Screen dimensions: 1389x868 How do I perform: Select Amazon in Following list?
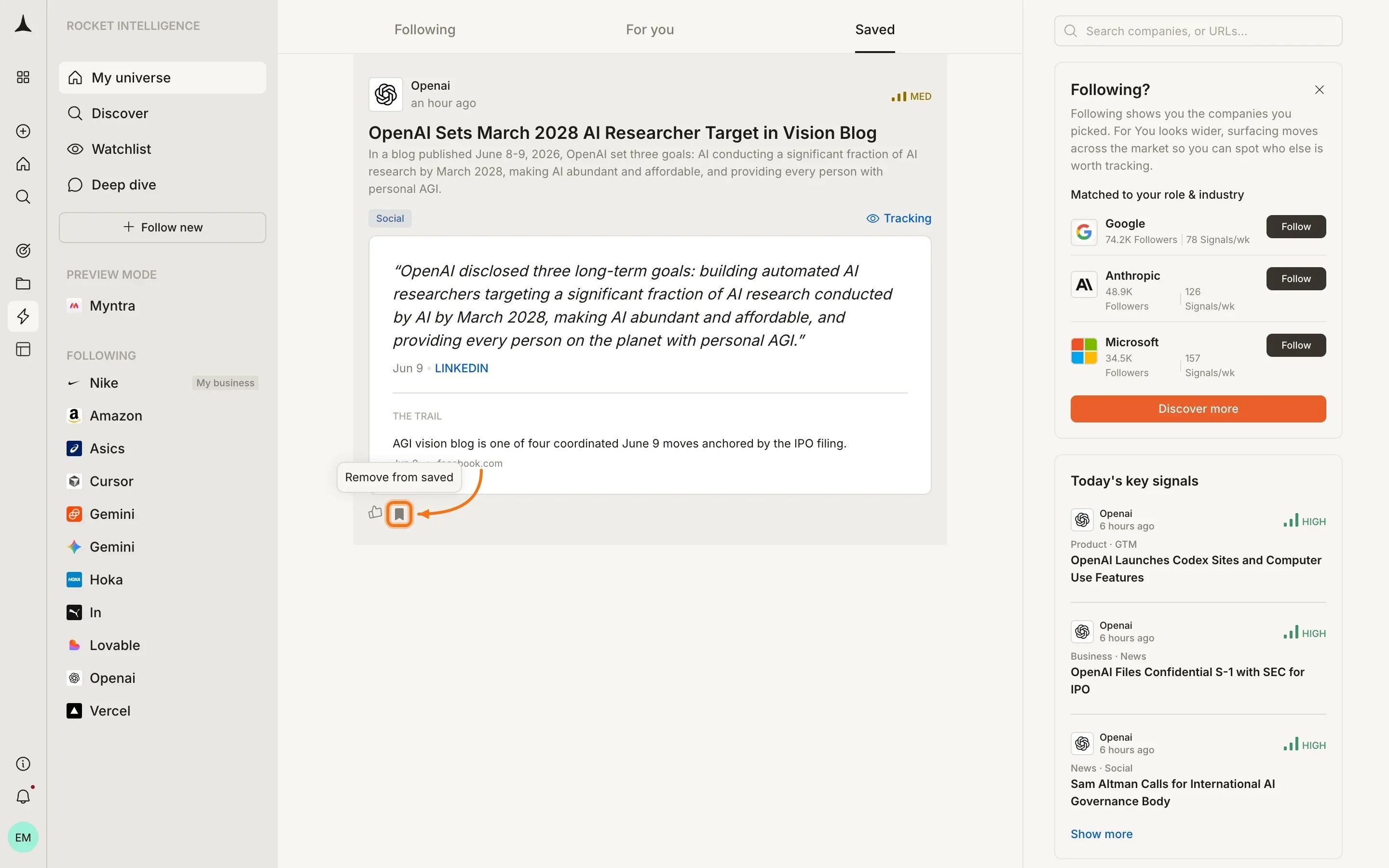(163, 416)
